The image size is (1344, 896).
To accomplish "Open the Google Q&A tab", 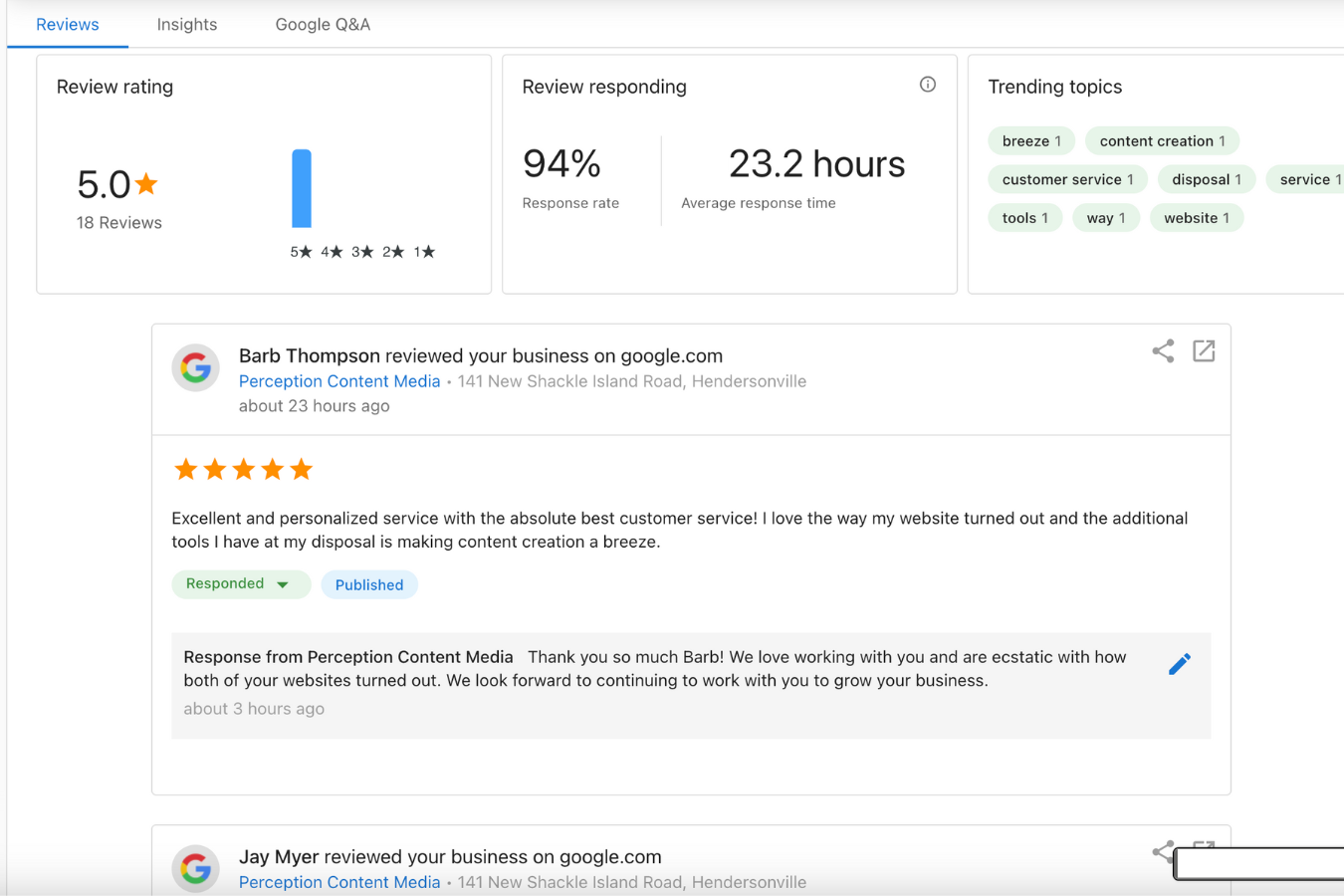I will (323, 25).
